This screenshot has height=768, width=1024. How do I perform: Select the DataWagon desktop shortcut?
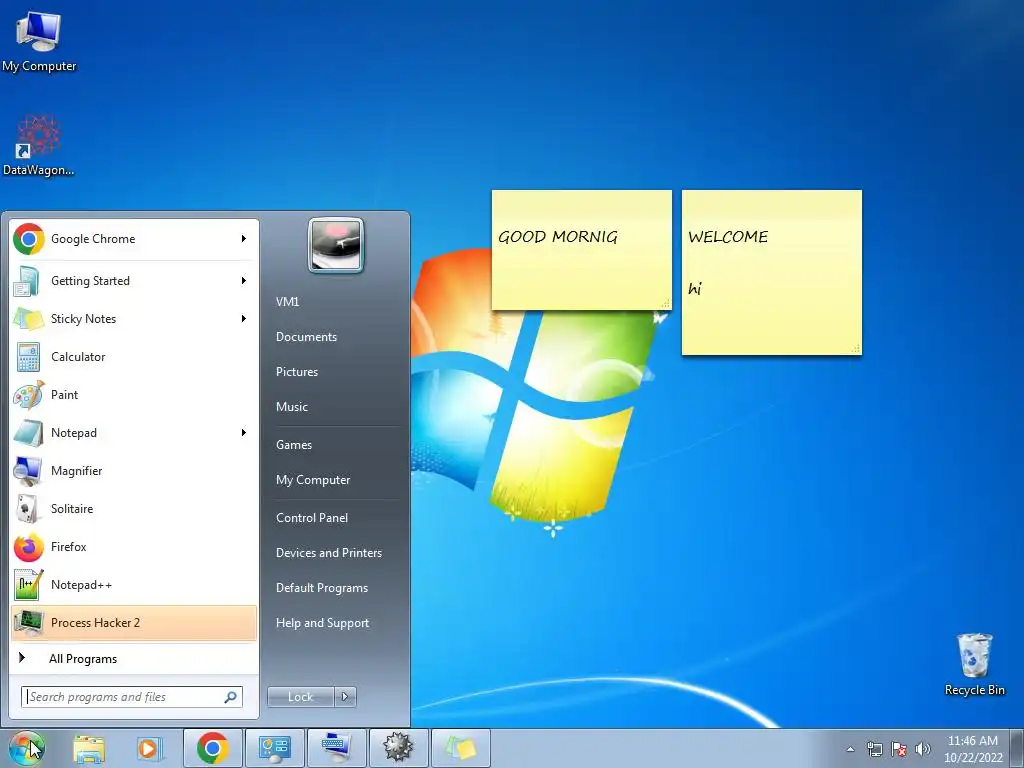tap(39, 146)
